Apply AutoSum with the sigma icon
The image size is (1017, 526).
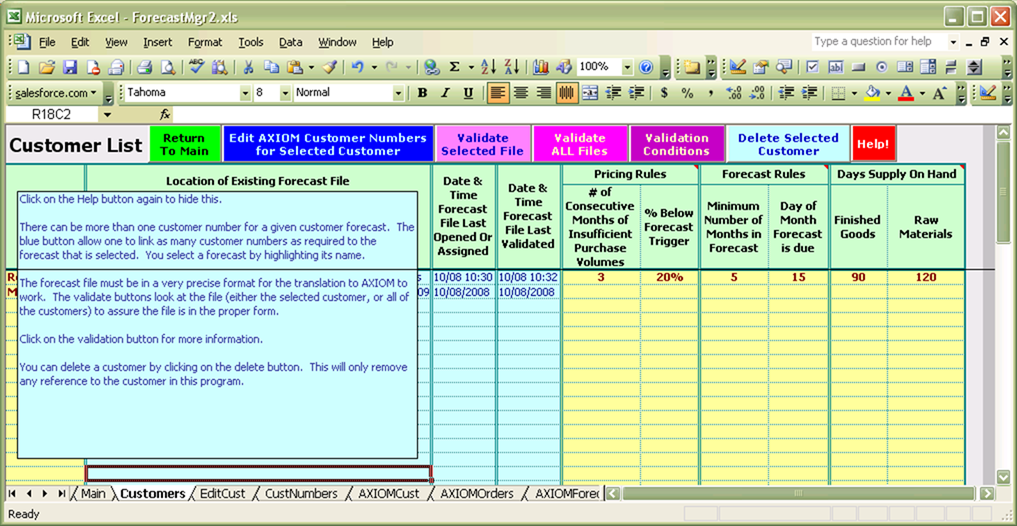click(x=455, y=67)
